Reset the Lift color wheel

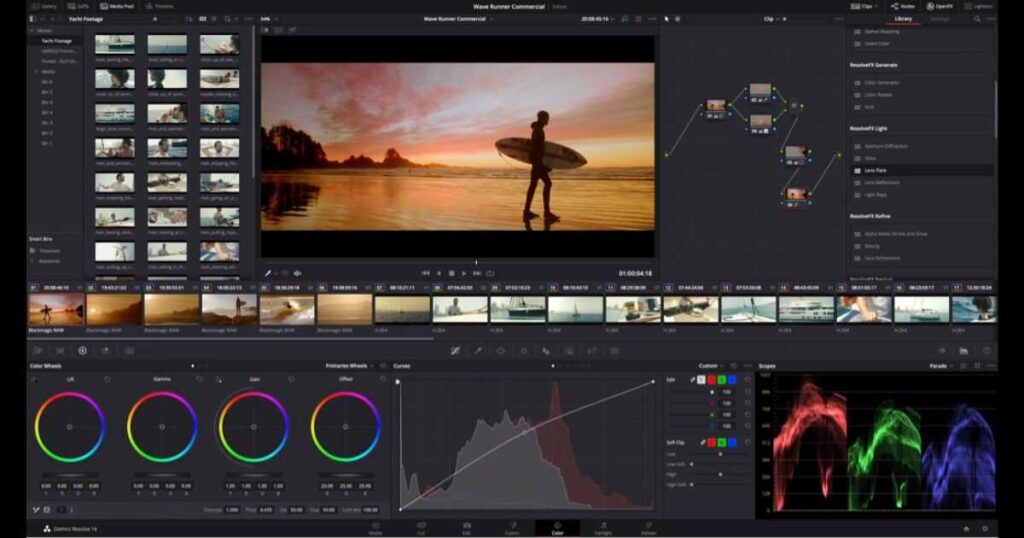107,379
